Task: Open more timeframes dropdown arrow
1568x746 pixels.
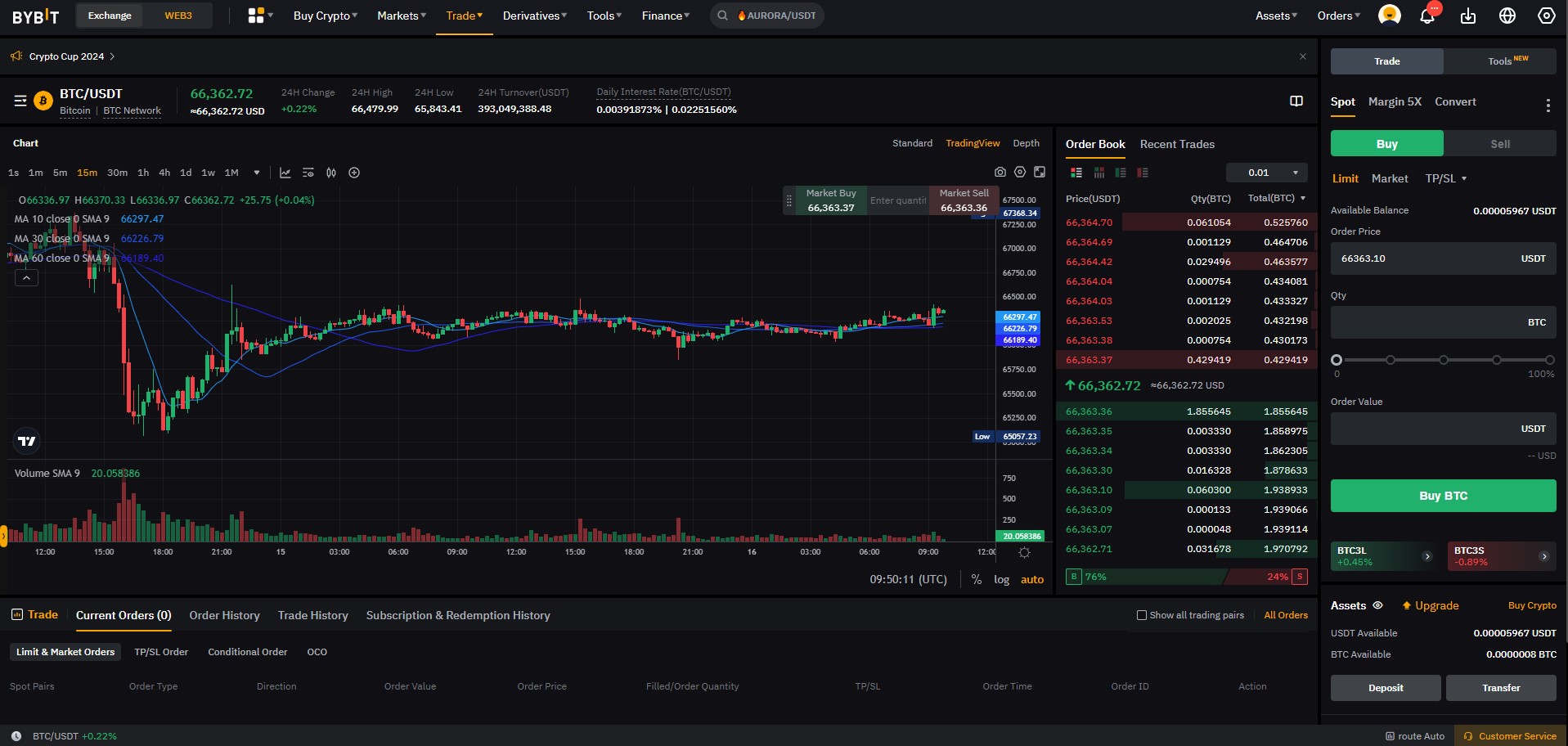Action: [256, 173]
